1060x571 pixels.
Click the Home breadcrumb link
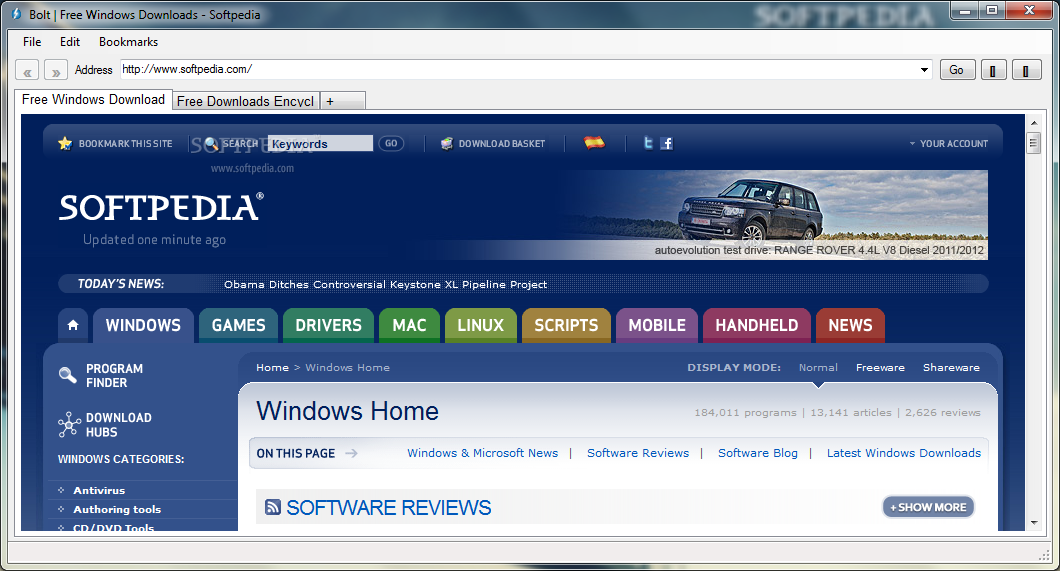pyautogui.click(x=272, y=368)
